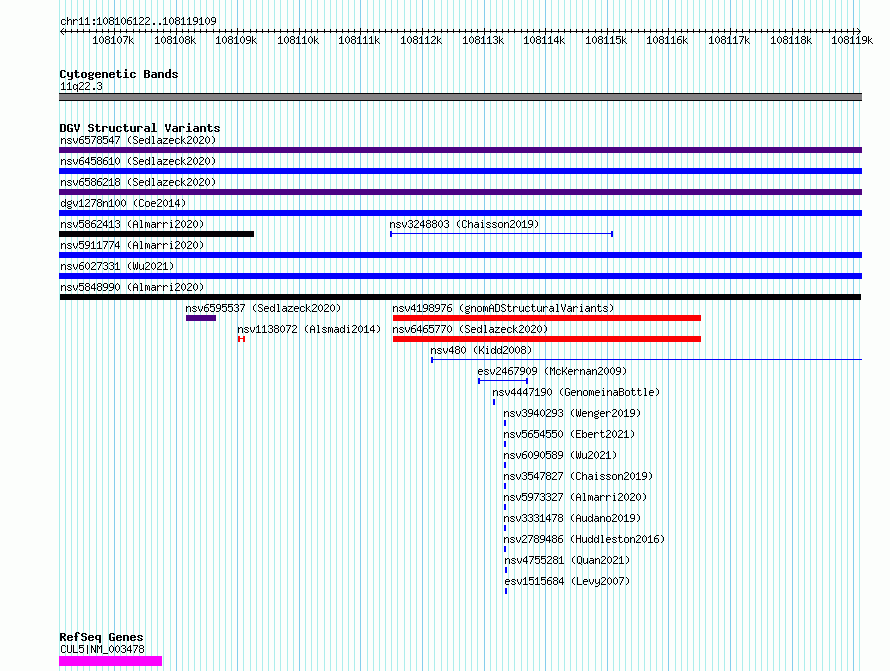Open nsv1138072 (Alsmadi2014) label
This screenshot has height=671, width=890.
(309, 329)
